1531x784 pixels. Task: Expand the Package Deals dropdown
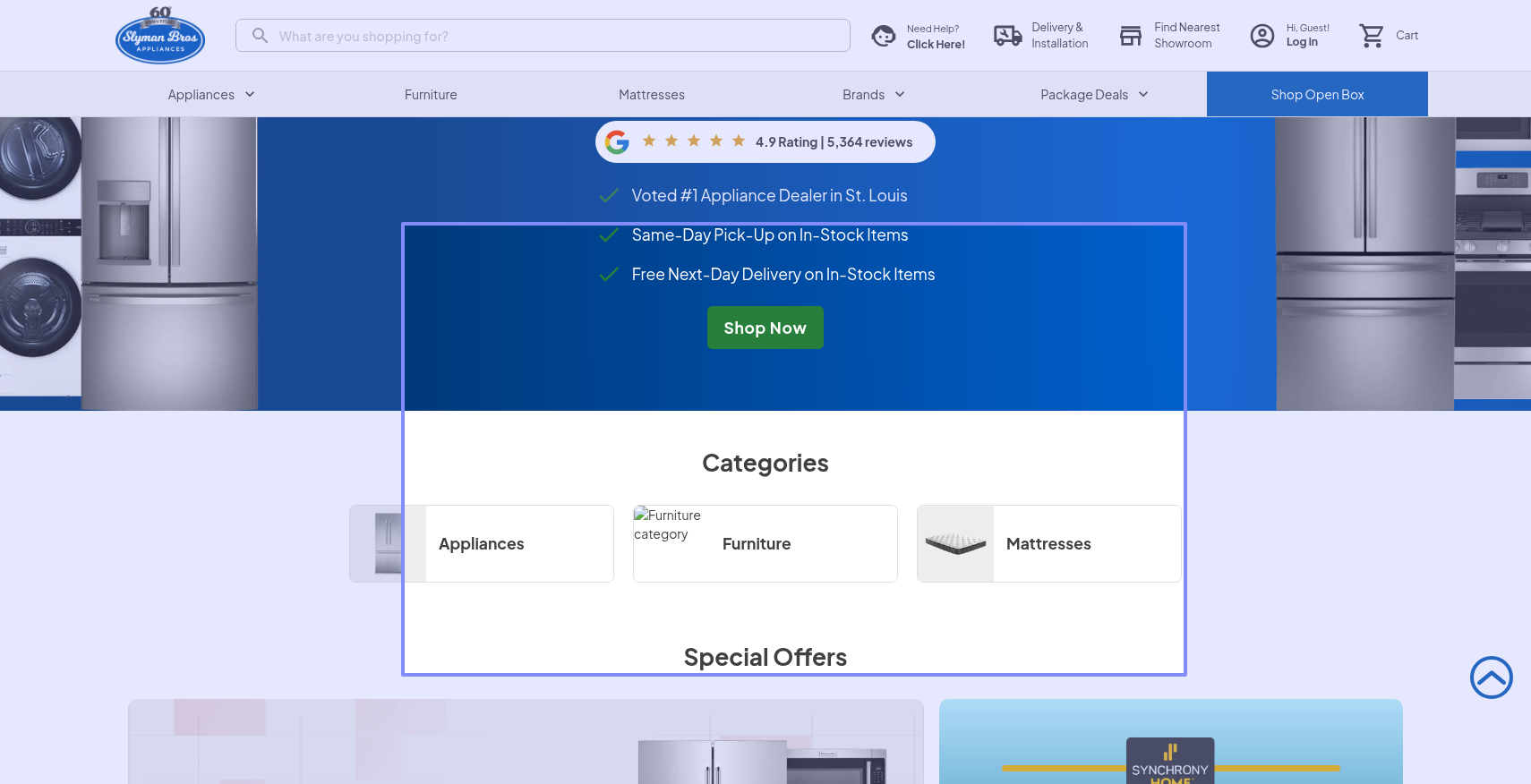point(1093,95)
